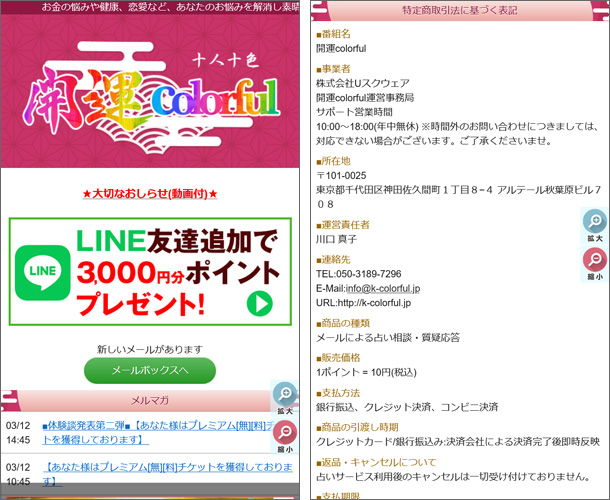Open the 大切なおしらせ(動画付) link
This screenshot has width=610, height=500.
click(150, 193)
